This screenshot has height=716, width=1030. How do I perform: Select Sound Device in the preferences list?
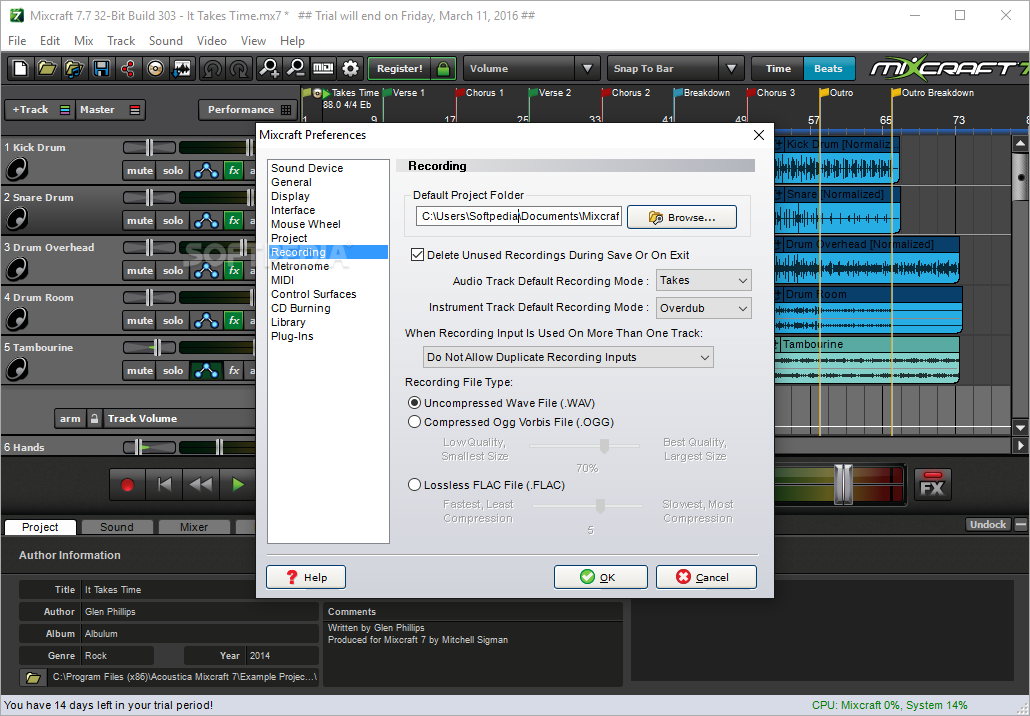pyautogui.click(x=307, y=168)
